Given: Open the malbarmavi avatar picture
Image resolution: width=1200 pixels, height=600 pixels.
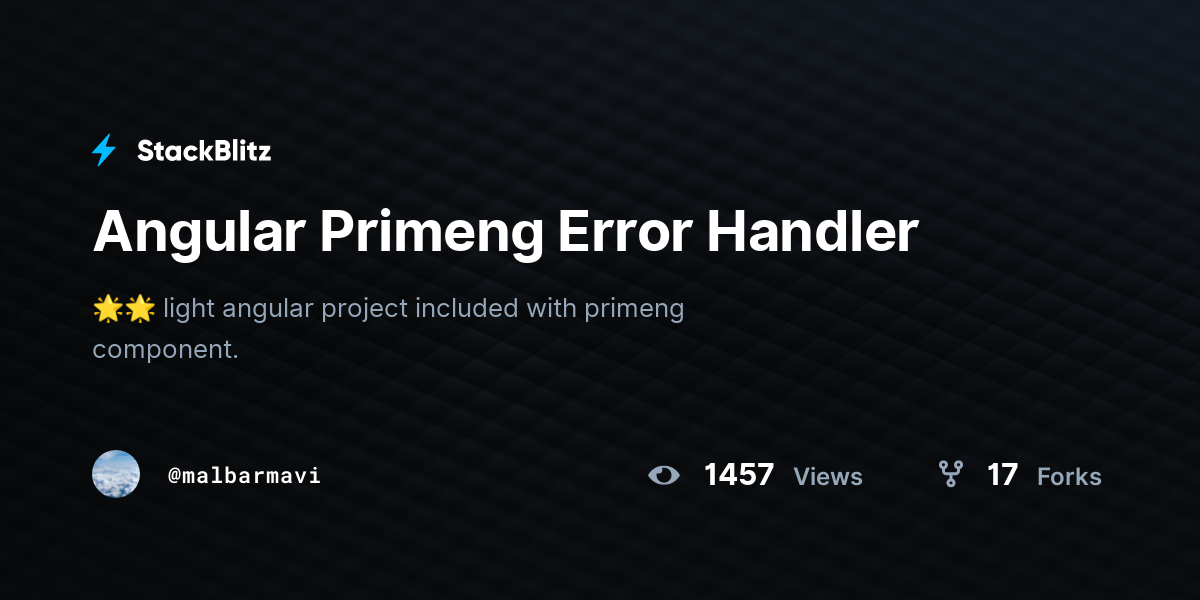Looking at the screenshot, I should 116,474.
